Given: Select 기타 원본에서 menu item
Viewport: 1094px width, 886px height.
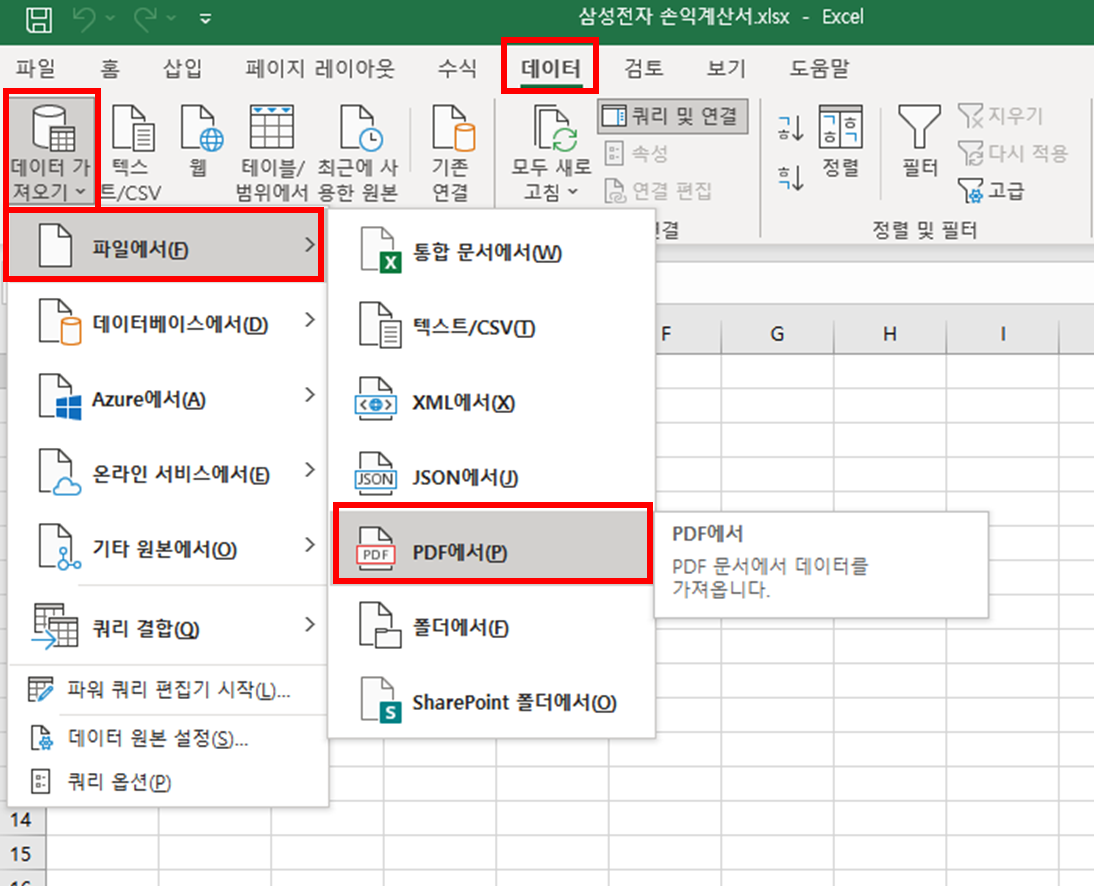Looking at the screenshot, I should click(x=167, y=548).
